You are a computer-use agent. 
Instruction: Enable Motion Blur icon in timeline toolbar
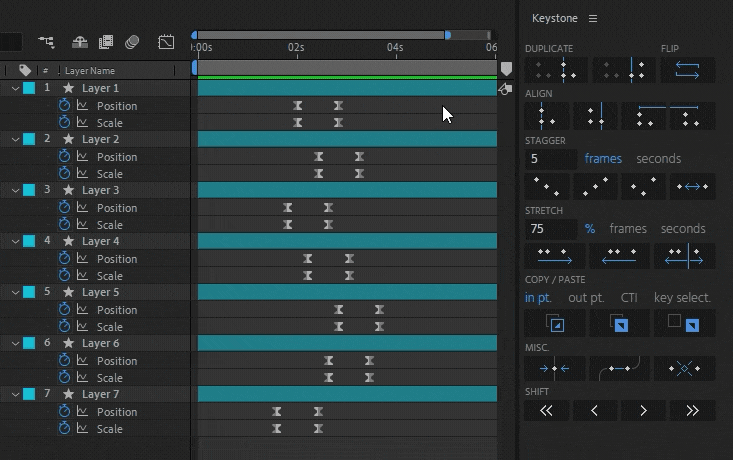[133, 42]
